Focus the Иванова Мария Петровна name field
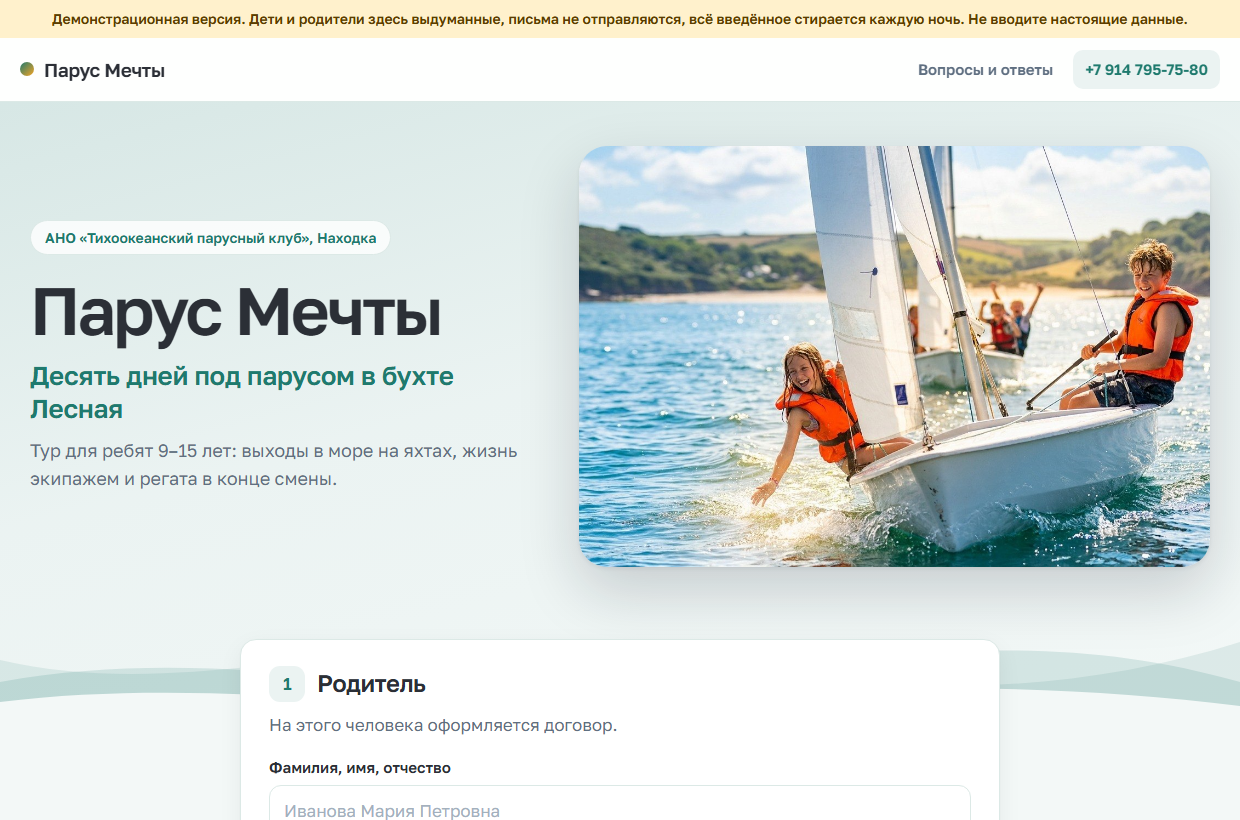 coord(620,803)
